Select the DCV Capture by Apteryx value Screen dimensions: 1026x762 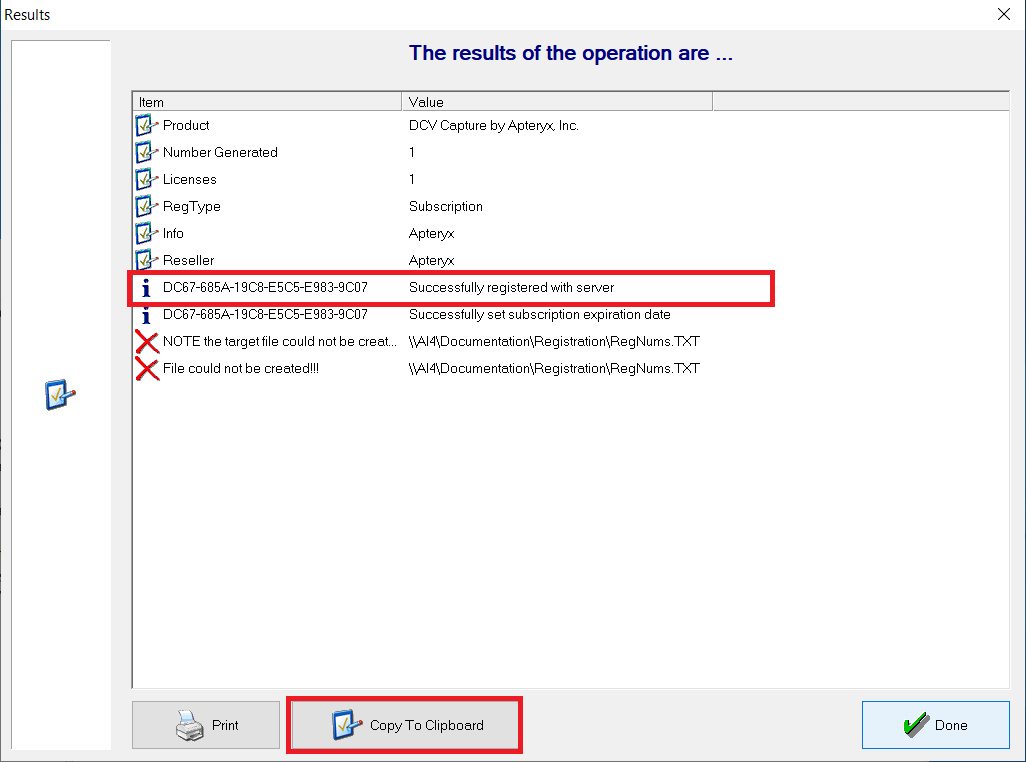(494, 125)
